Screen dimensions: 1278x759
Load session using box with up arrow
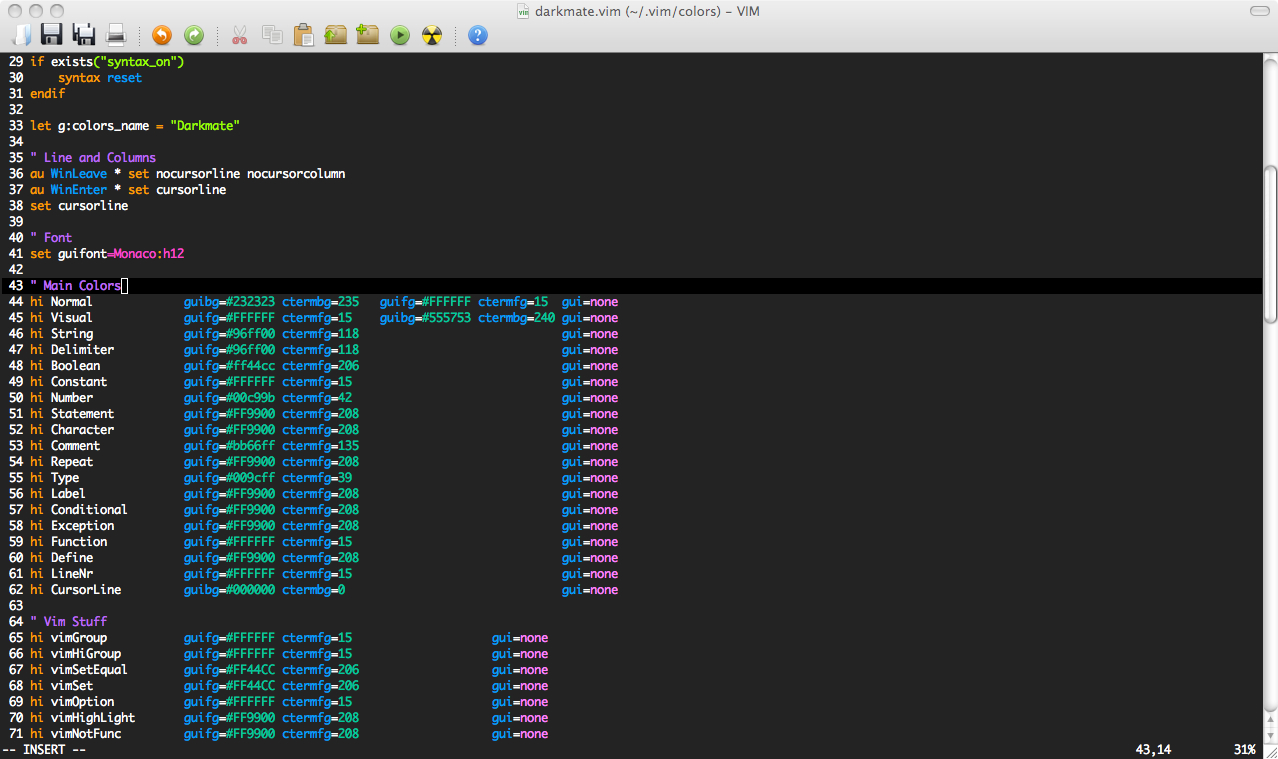point(335,36)
